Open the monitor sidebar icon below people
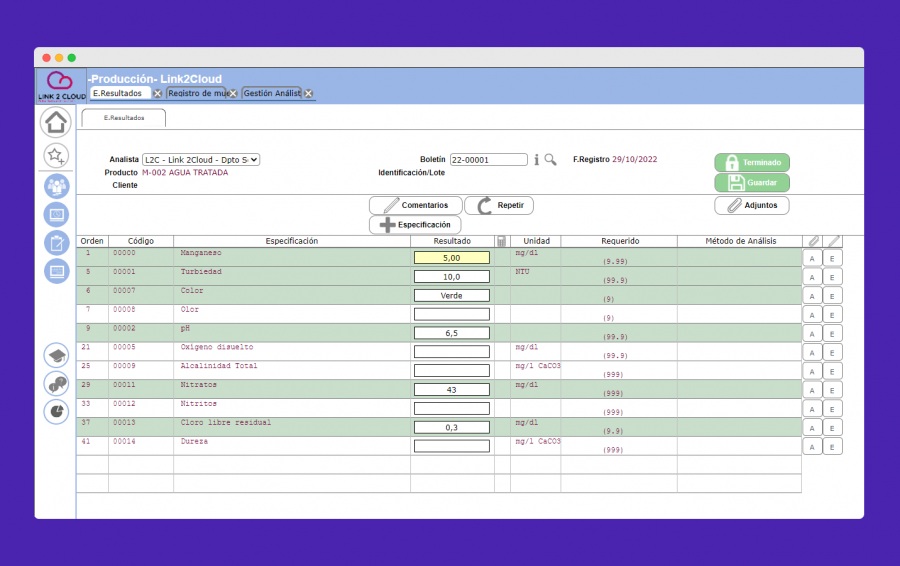This screenshot has width=900, height=566. coord(56,215)
